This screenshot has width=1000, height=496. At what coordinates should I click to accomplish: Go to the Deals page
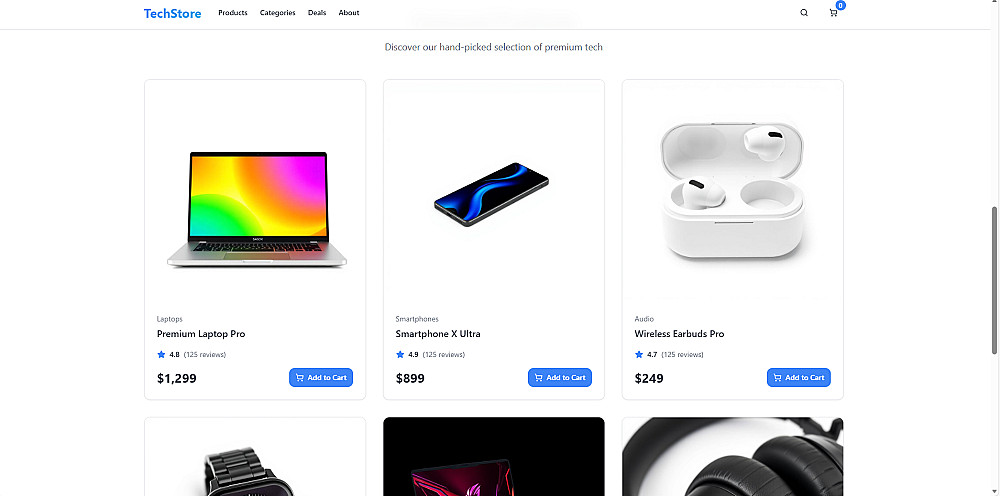pyautogui.click(x=317, y=13)
